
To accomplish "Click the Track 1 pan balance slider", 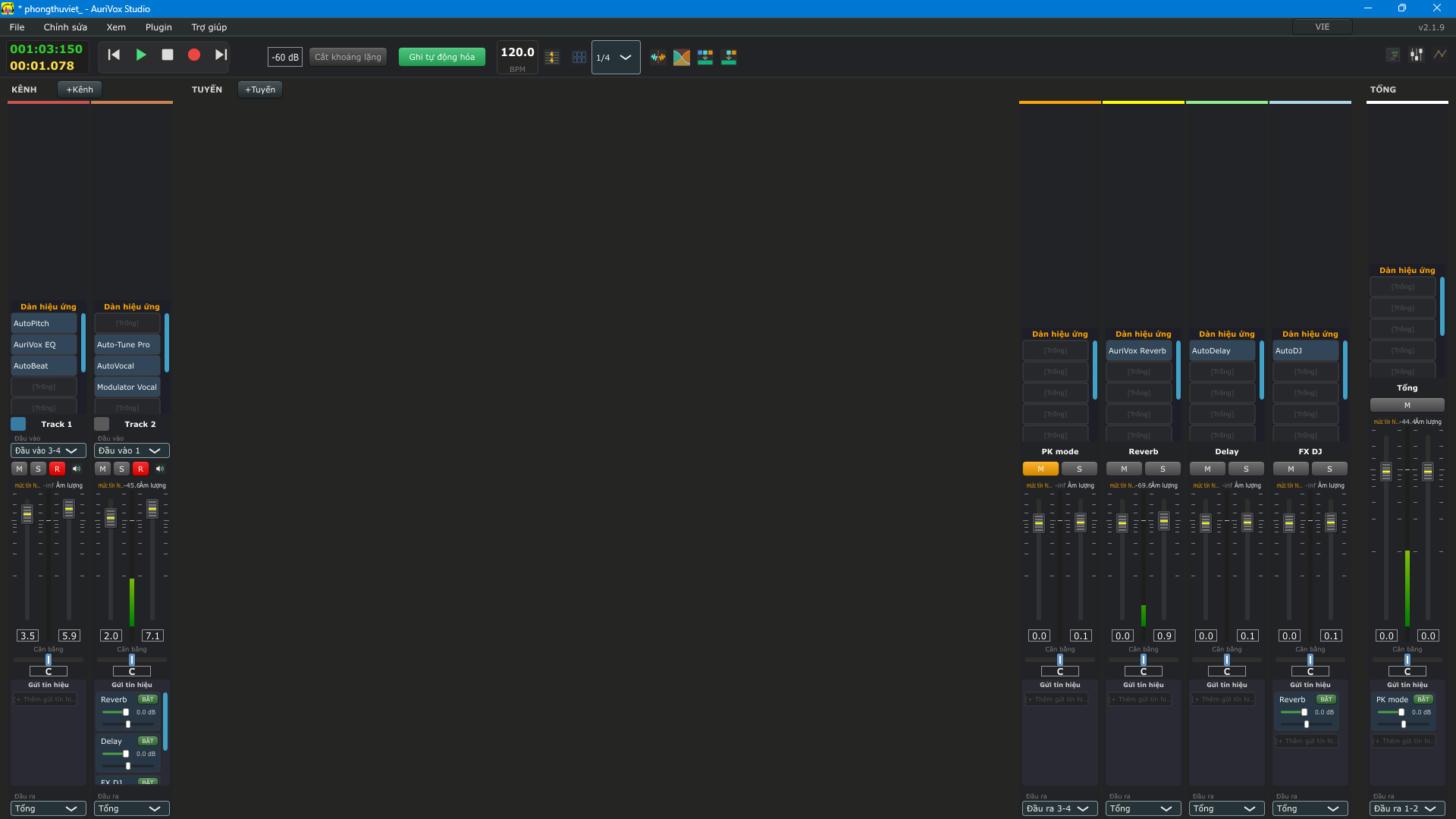I will (48, 660).
